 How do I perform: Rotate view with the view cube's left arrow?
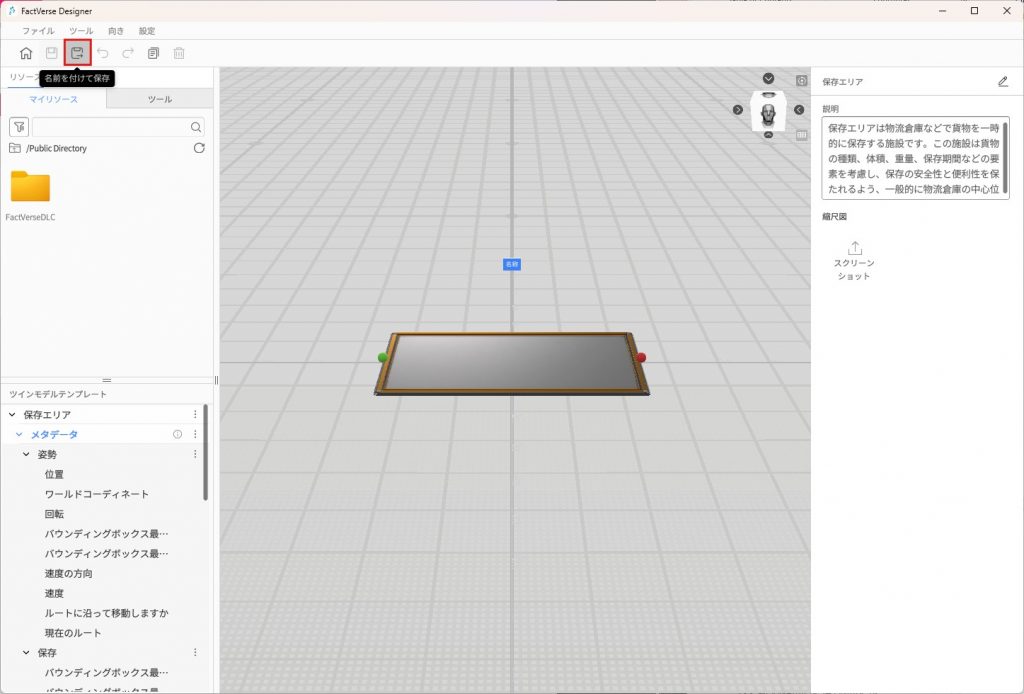[738, 109]
